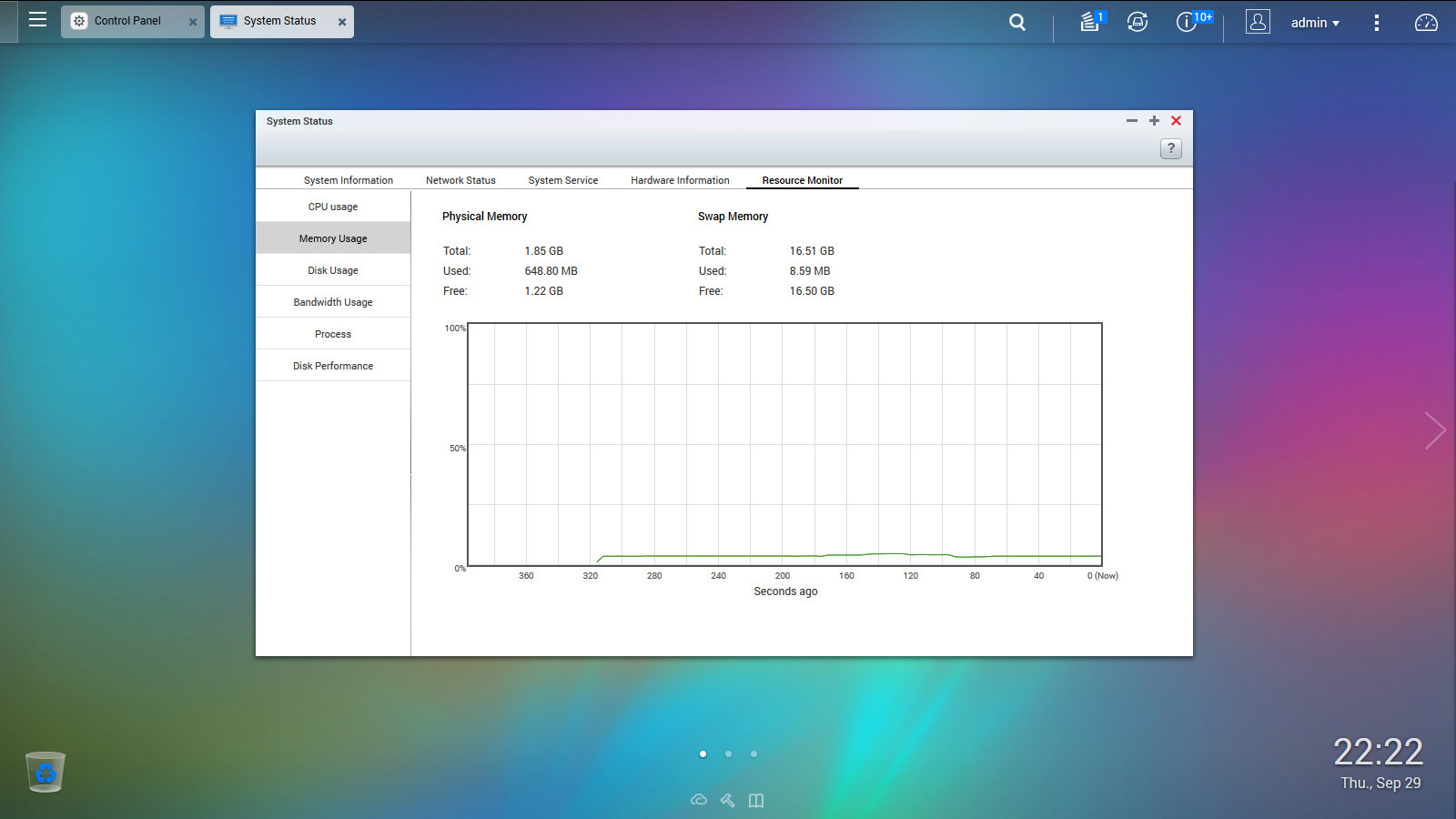This screenshot has height=819, width=1456.
Task: Minimize the System Status window
Action: [1132, 121]
